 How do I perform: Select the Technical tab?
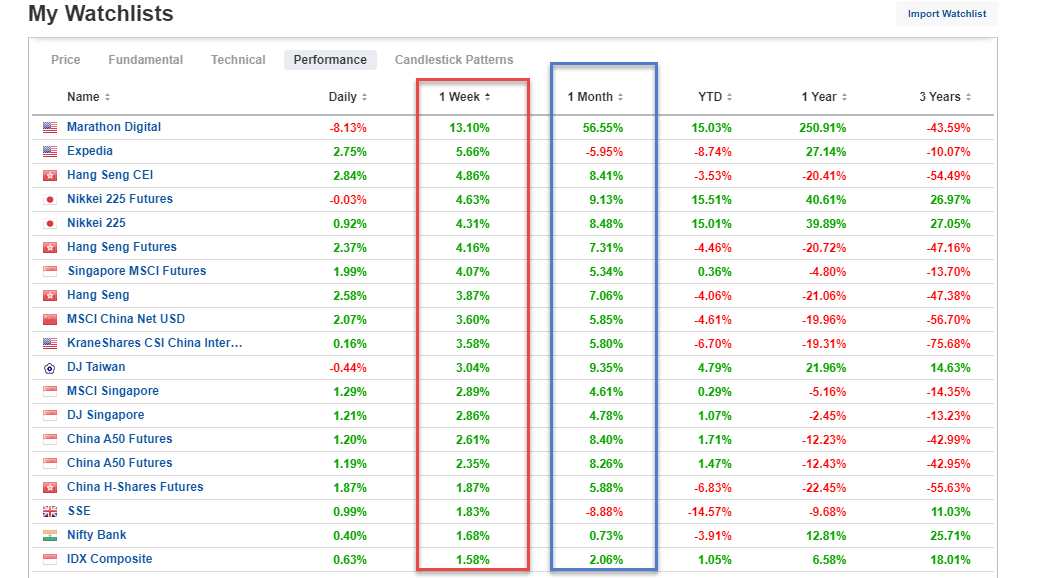click(238, 60)
